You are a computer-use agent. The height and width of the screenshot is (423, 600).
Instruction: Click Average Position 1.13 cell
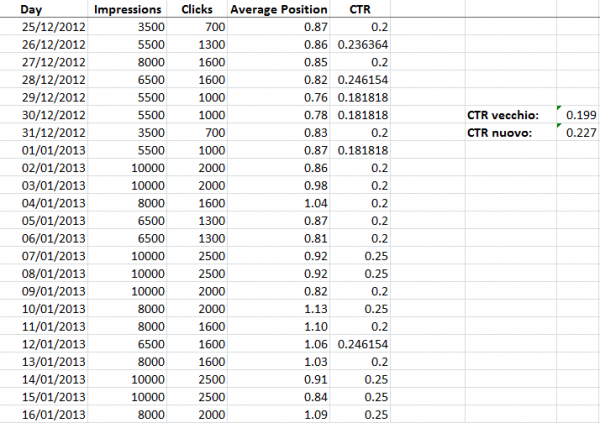point(279,309)
